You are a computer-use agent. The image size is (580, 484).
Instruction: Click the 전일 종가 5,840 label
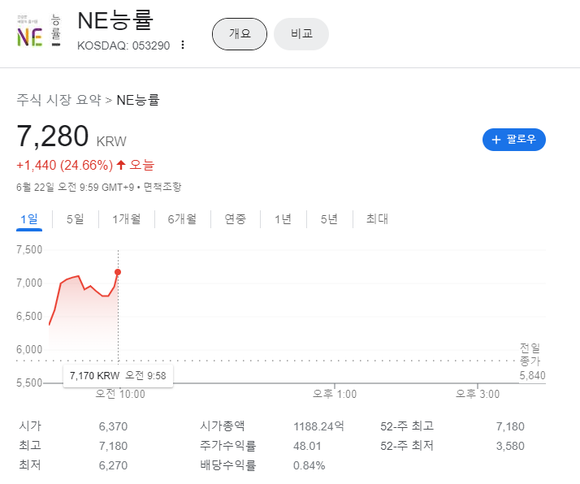pos(532,362)
